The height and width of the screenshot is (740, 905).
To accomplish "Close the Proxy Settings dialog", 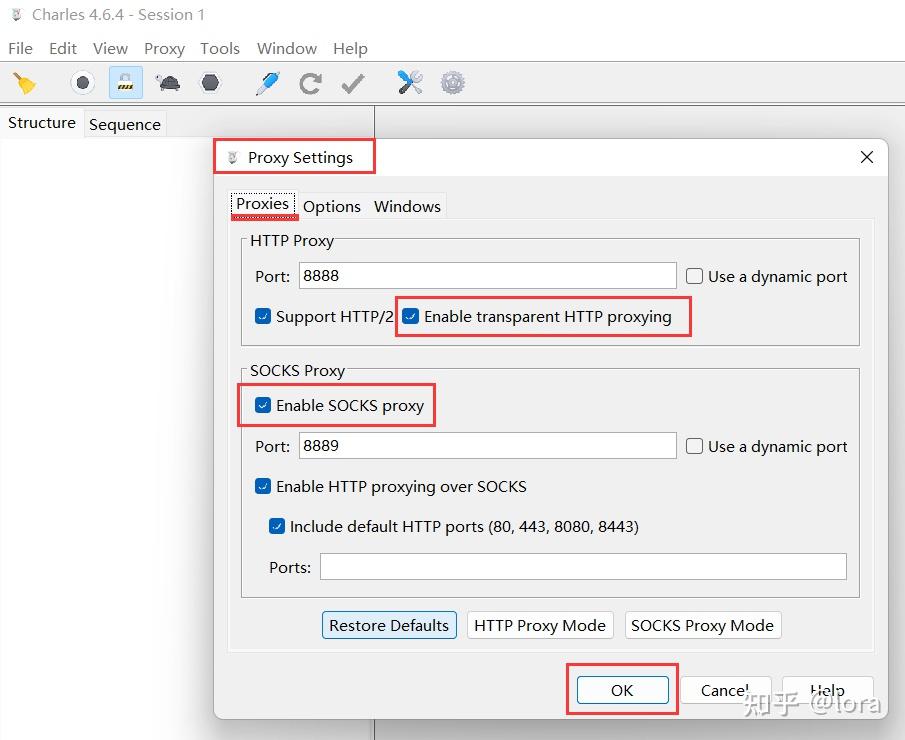I will point(866,157).
